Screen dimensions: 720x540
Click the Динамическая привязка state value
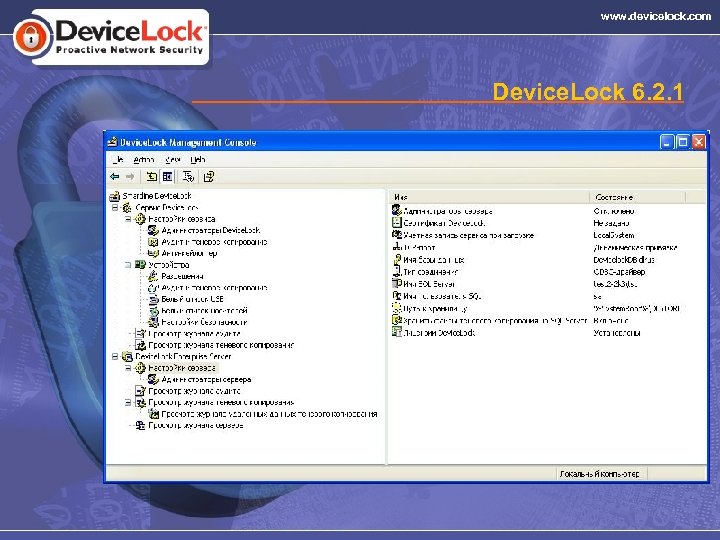[636, 248]
